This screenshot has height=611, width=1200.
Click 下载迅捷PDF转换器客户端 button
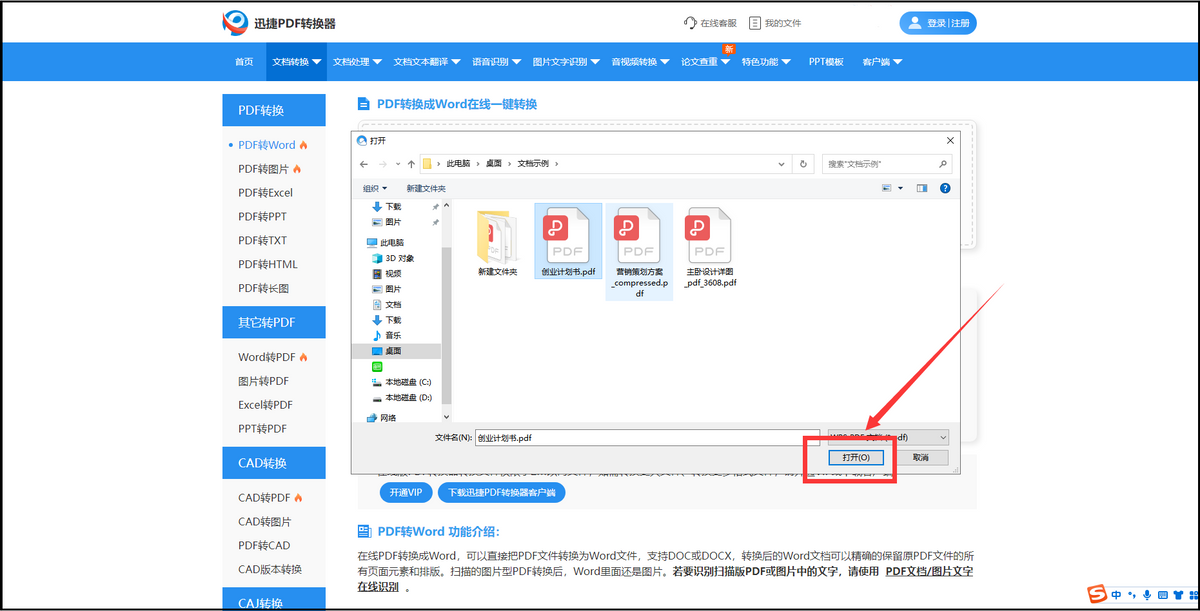click(x=502, y=493)
